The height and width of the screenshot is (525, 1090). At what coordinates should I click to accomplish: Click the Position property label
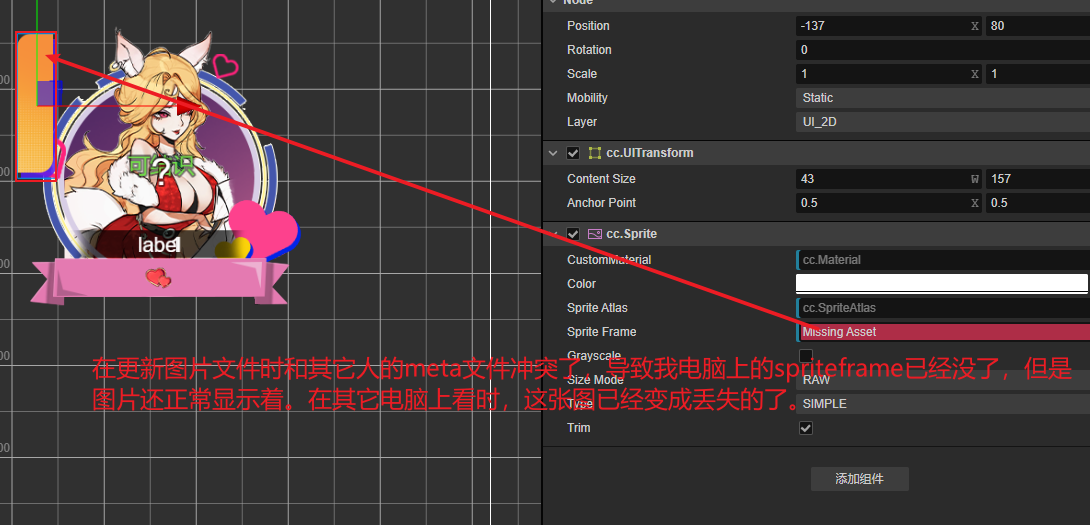pos(588,26)
